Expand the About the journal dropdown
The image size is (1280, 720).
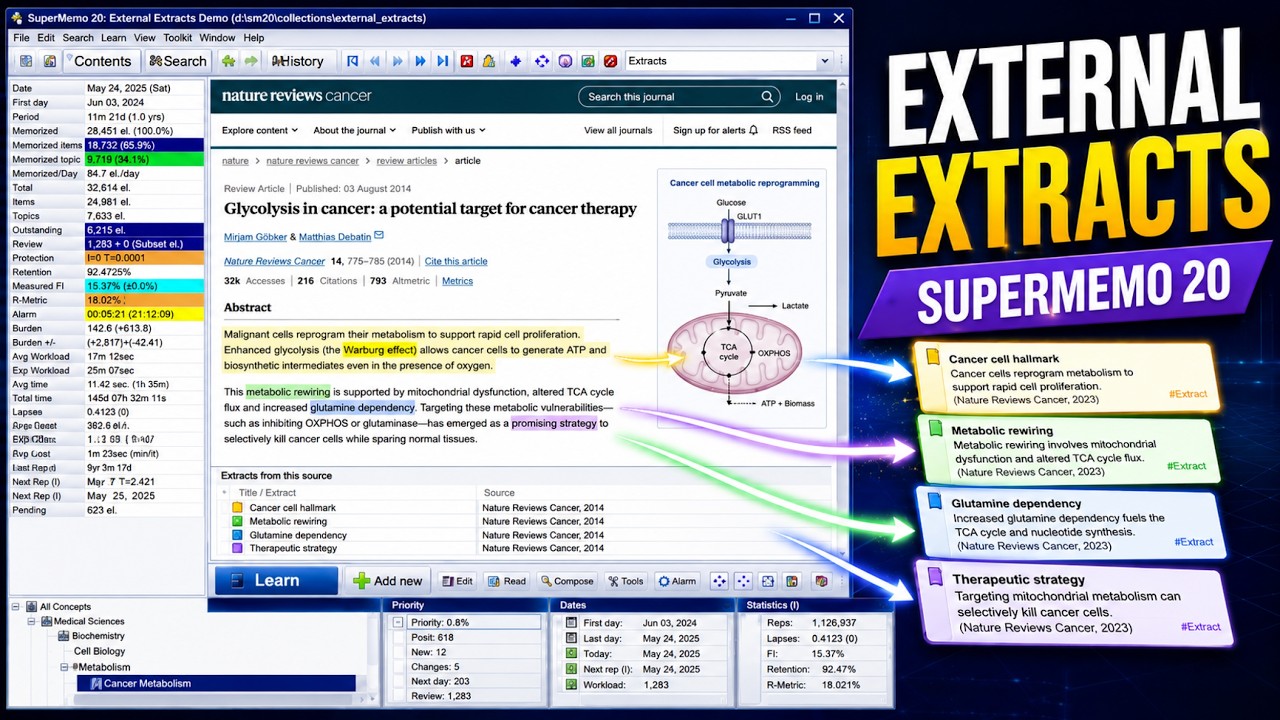click(354, 130)
